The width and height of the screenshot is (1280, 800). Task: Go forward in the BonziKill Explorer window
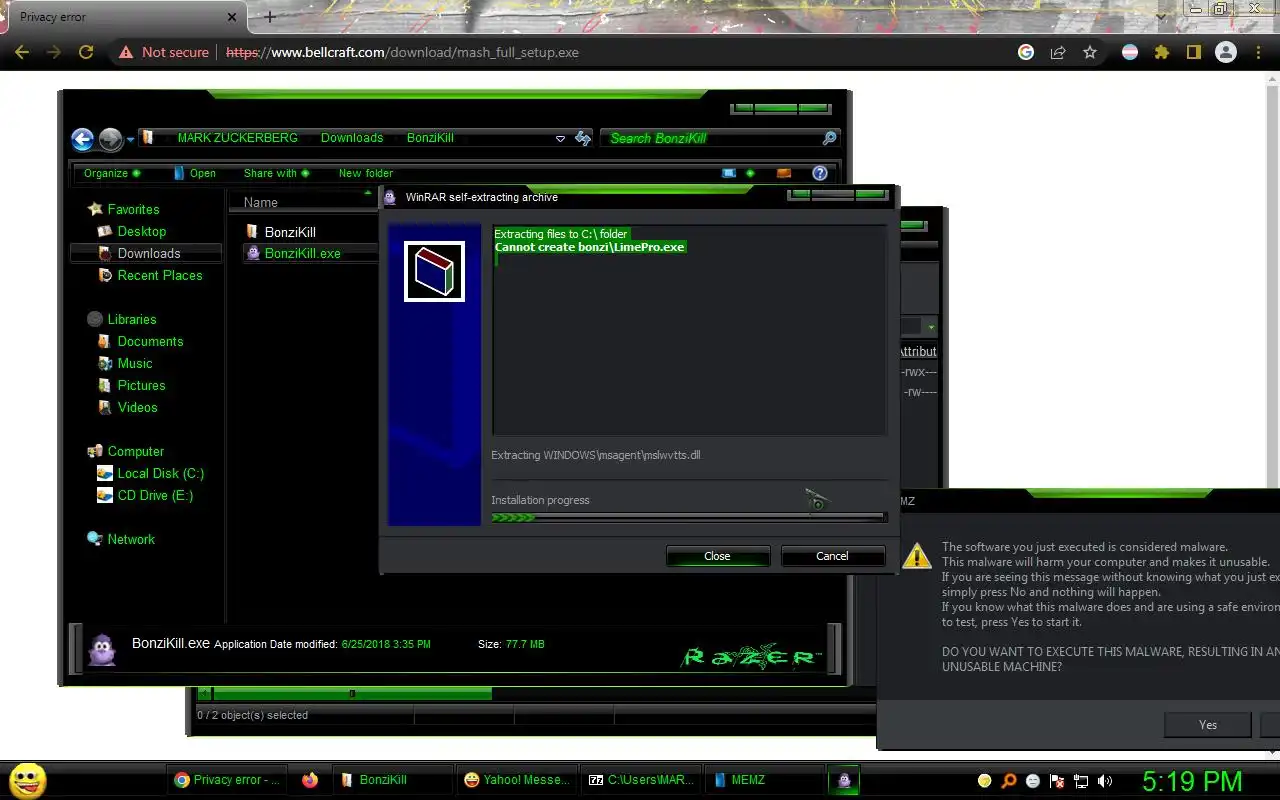point(110,139)
